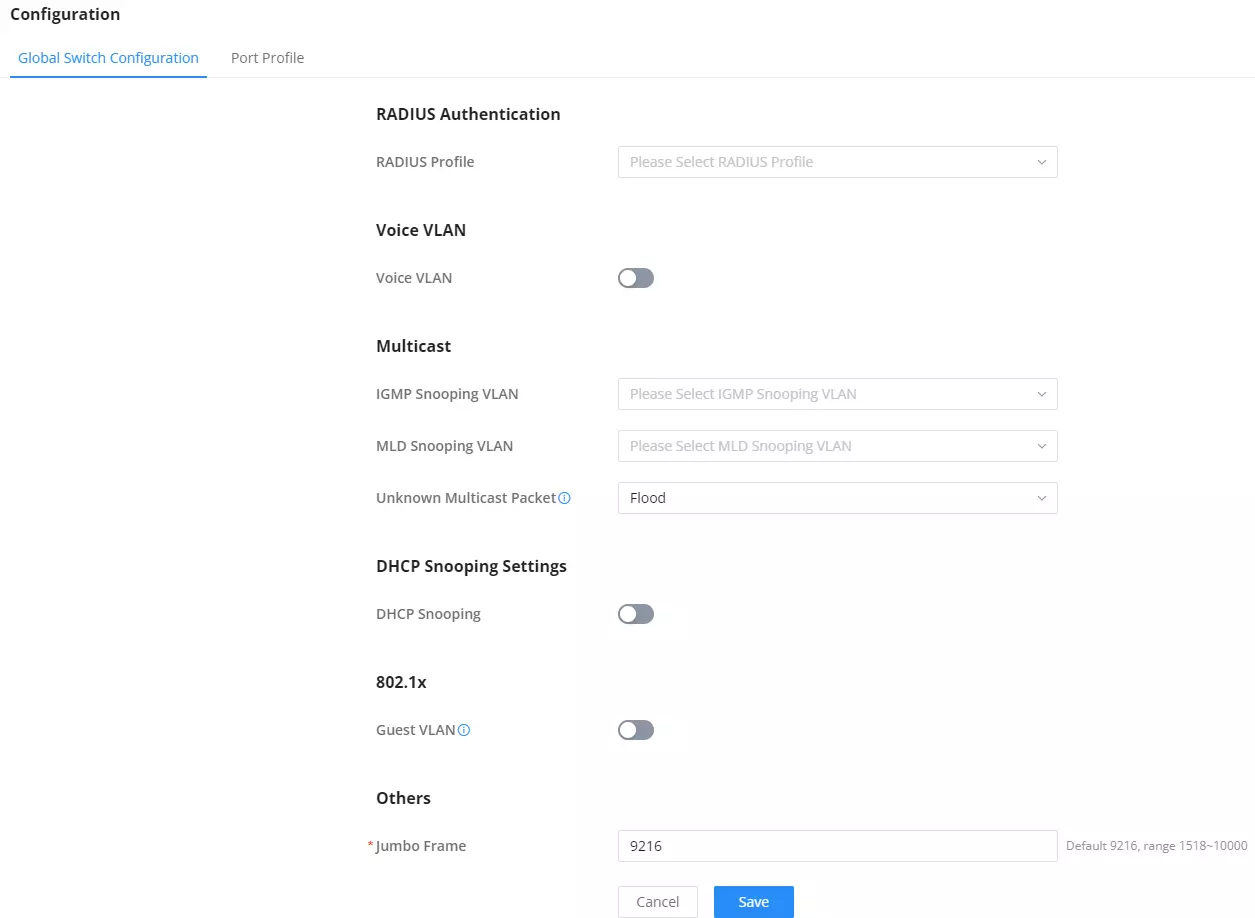The image size is (1255, 918).
Task: Switch to the Port Profile tab
Action: pyautogui.click(x=267, y=58)
